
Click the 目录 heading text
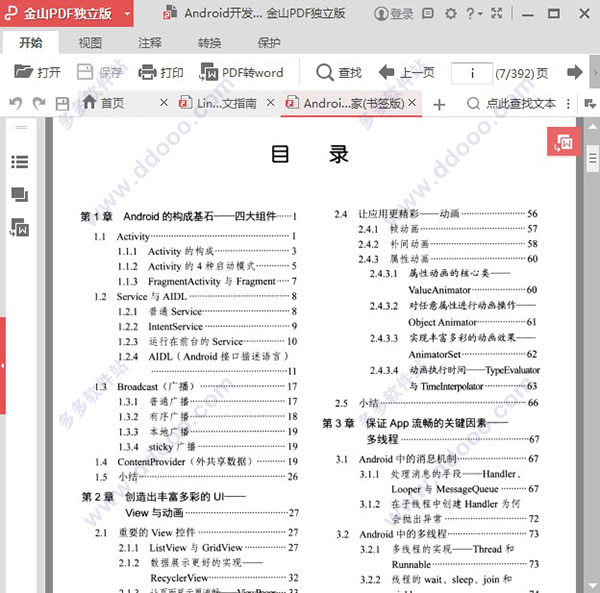pyautogui.click(x=310, y=155)
